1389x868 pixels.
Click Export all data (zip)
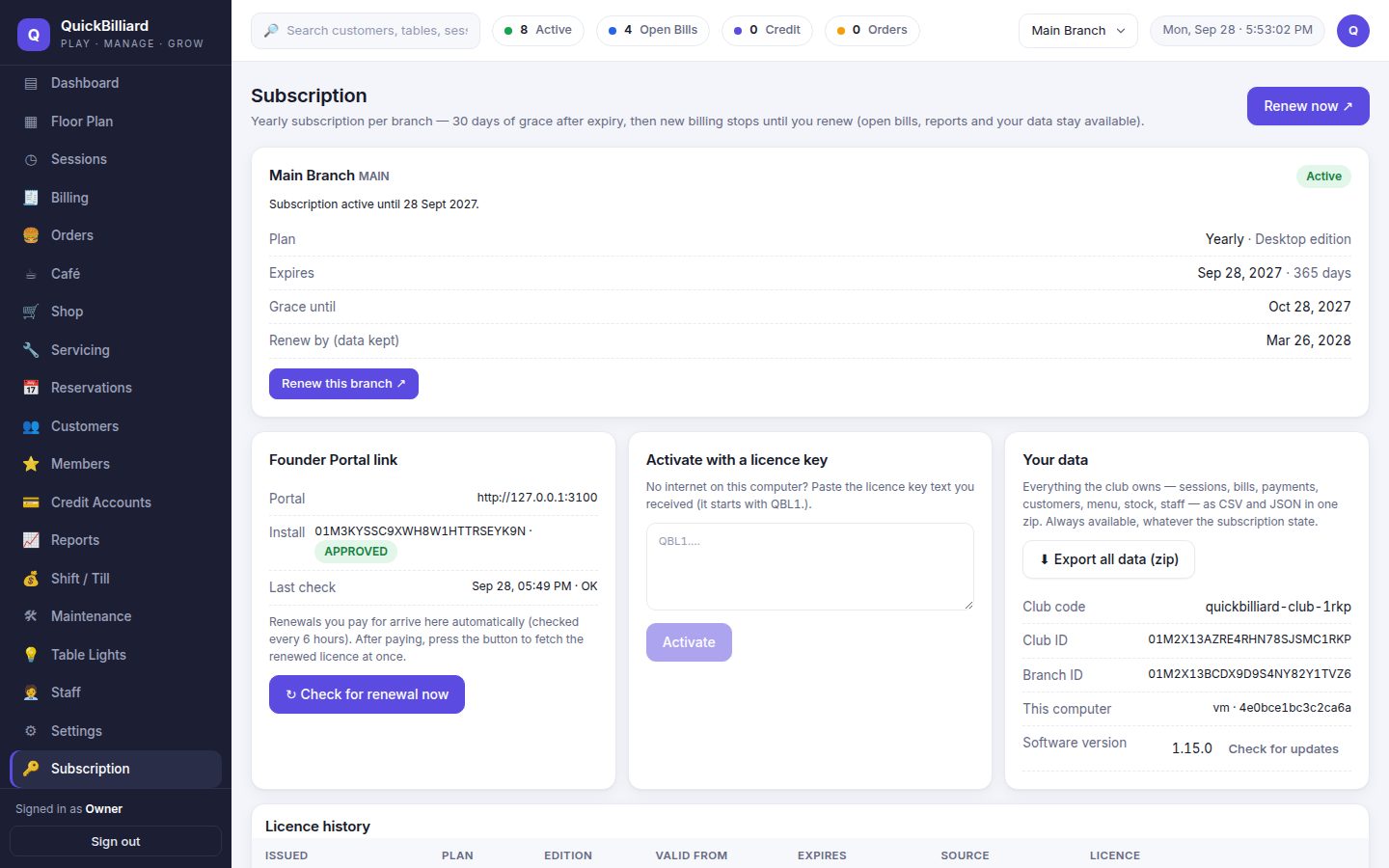1108,560
